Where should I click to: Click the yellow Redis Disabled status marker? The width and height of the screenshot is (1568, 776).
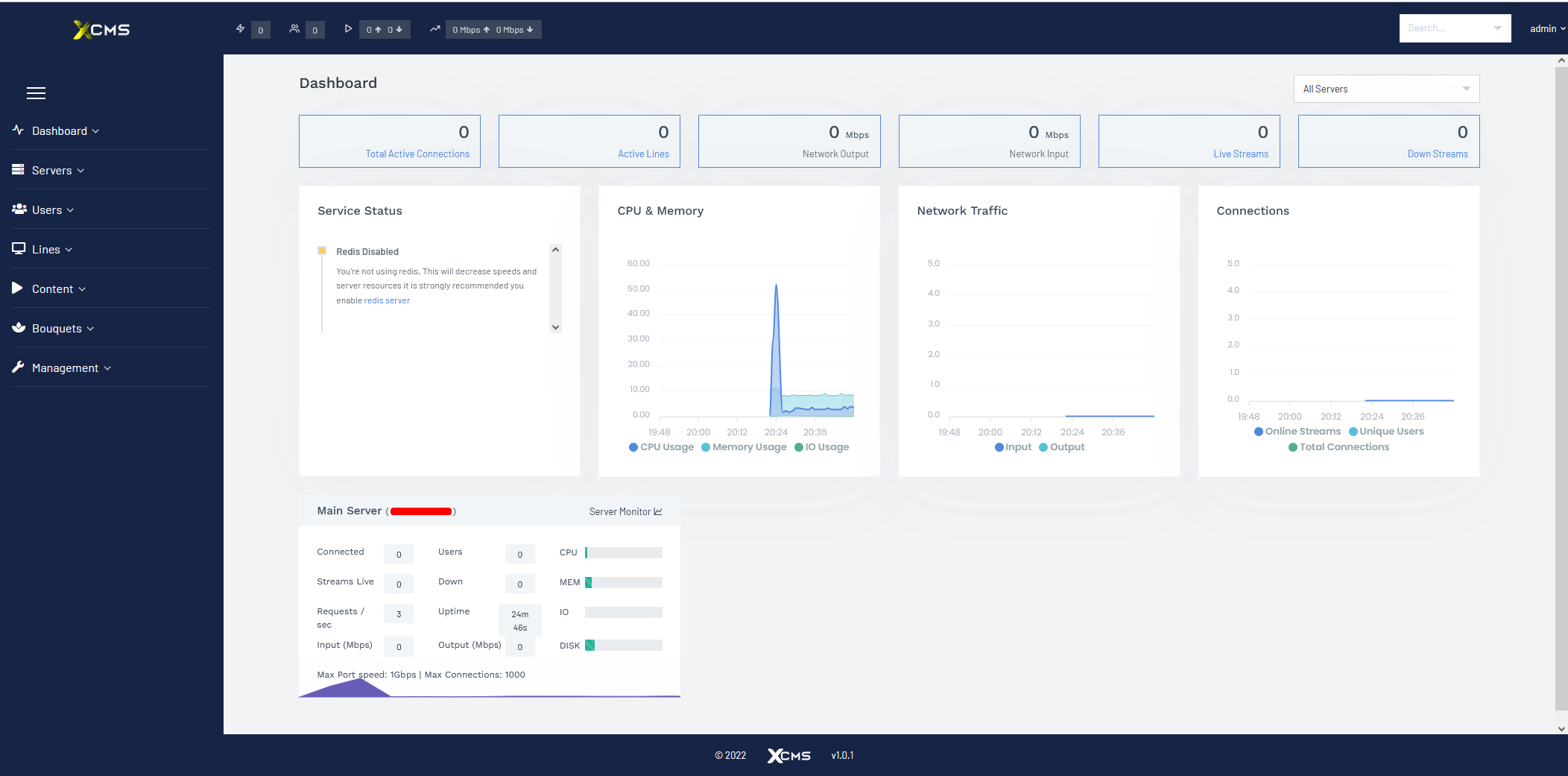point(322,250)
